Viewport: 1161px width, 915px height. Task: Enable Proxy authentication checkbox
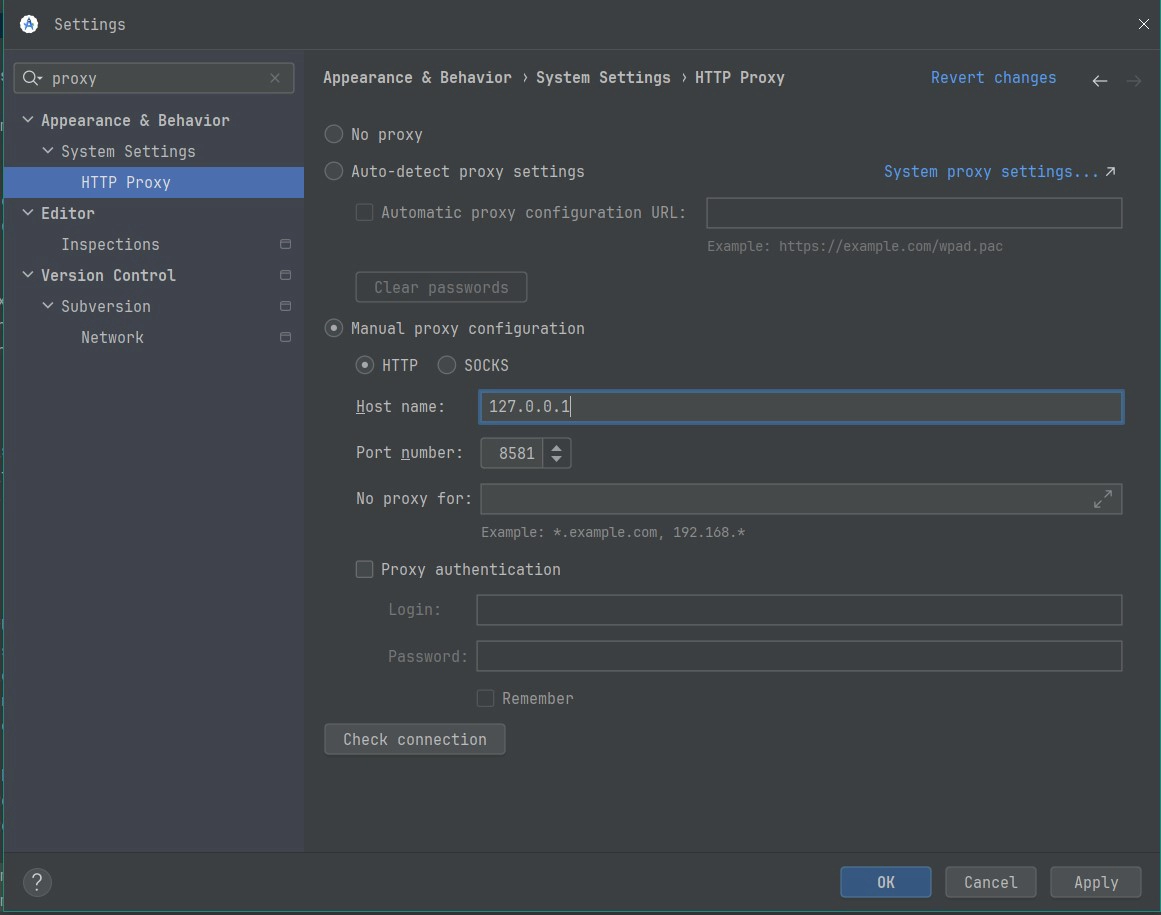364,569
